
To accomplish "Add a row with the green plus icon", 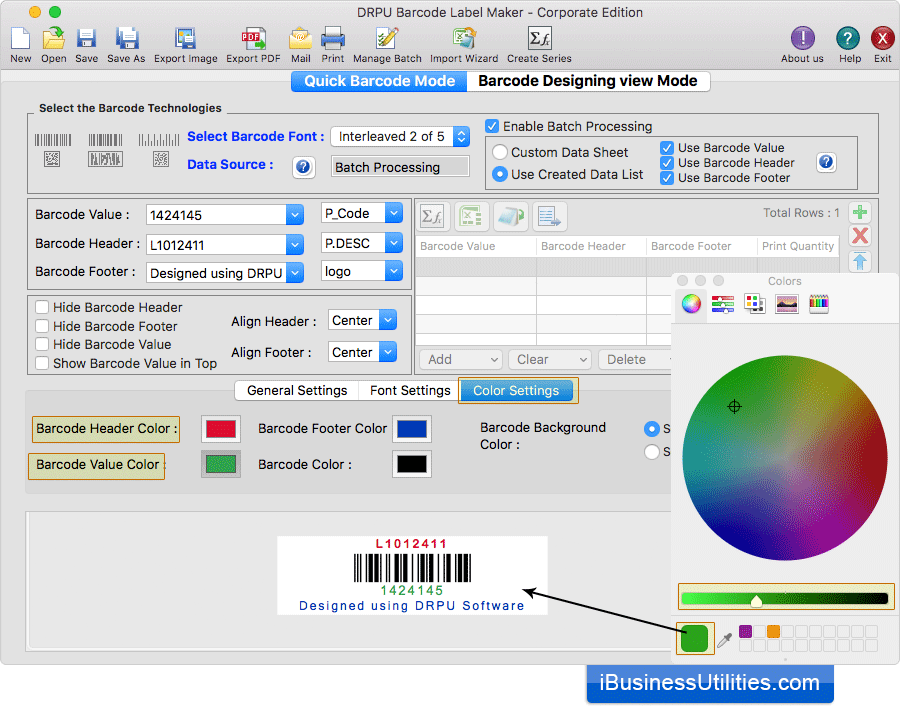I will (x=859, y=213).
